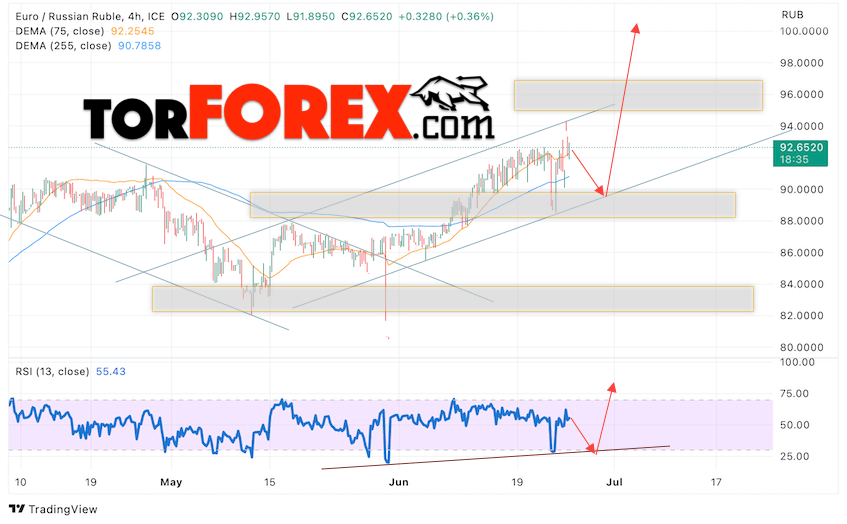The width and height of the screenshot is (847, 524).
Task: Click the open price value O92.3090
Action: click(x=197, y=17)
